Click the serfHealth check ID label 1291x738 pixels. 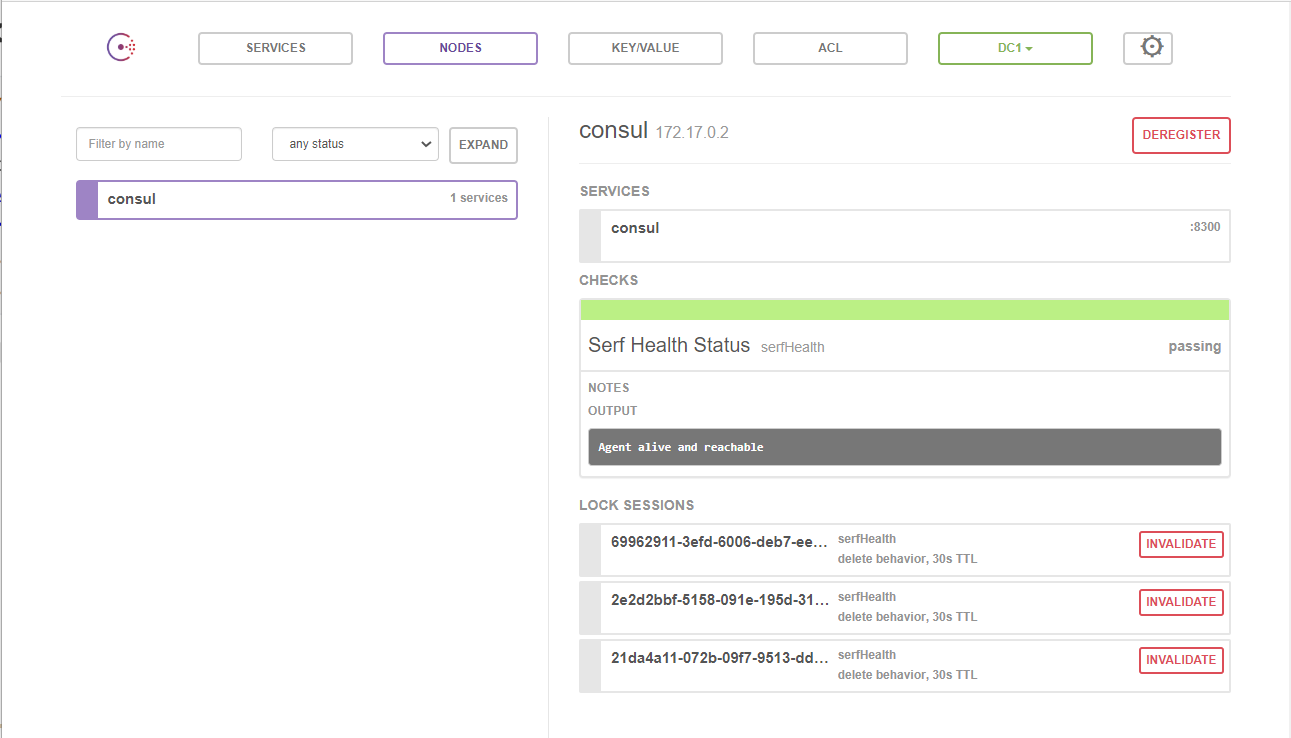(793, 347)
